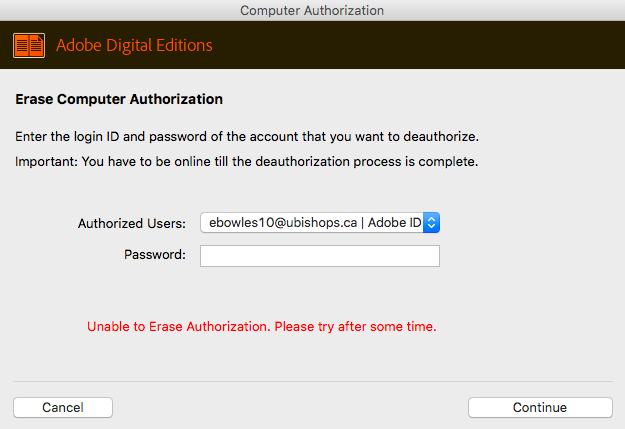This screenshot has width=625, height=429.
Task: Click the dark brown header banner area
Action: point(399,45)
